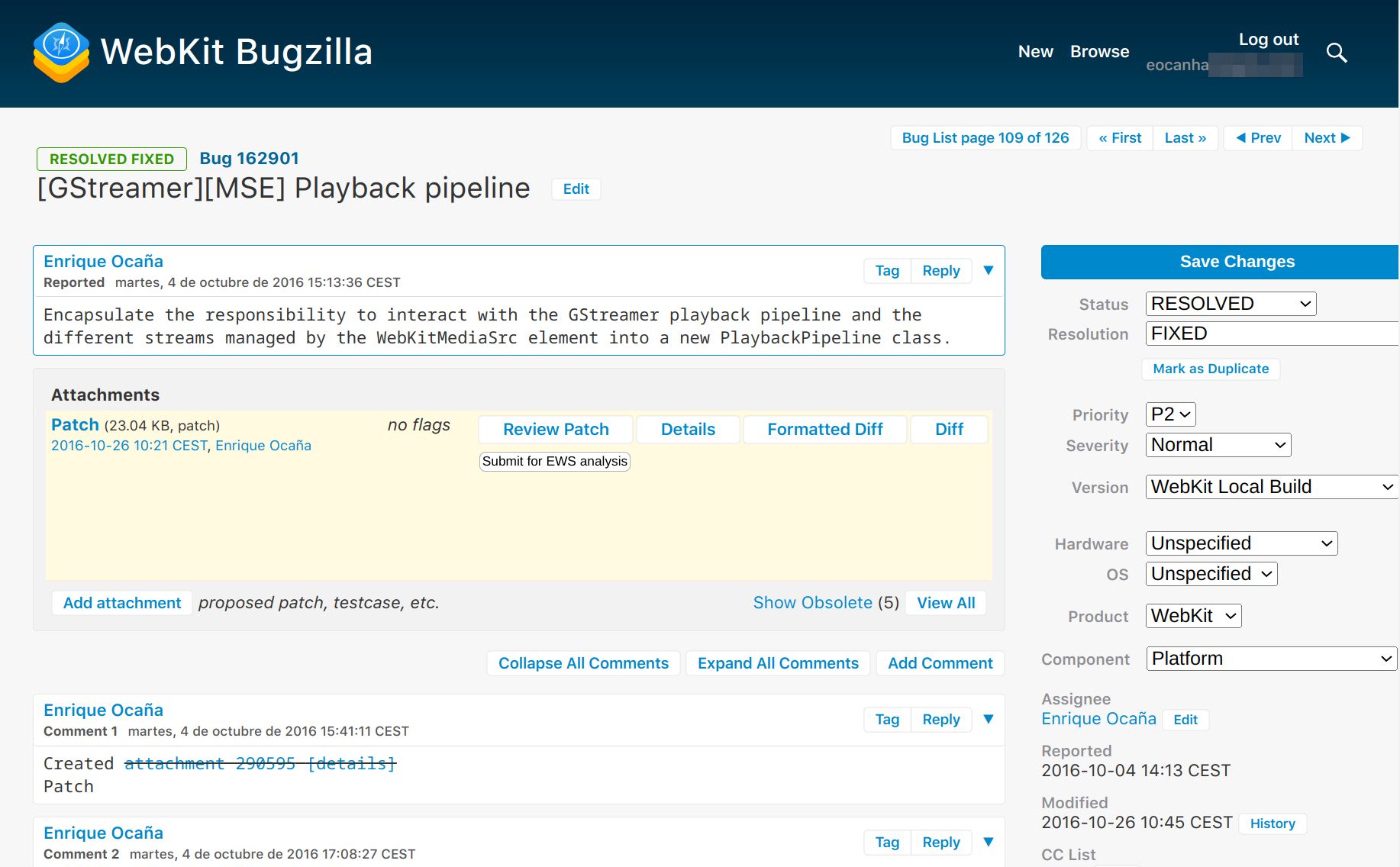Collapse the reporter's description using its triangle
The height and width of the screenshot is (867, 1400).
(x=989, y=270)
